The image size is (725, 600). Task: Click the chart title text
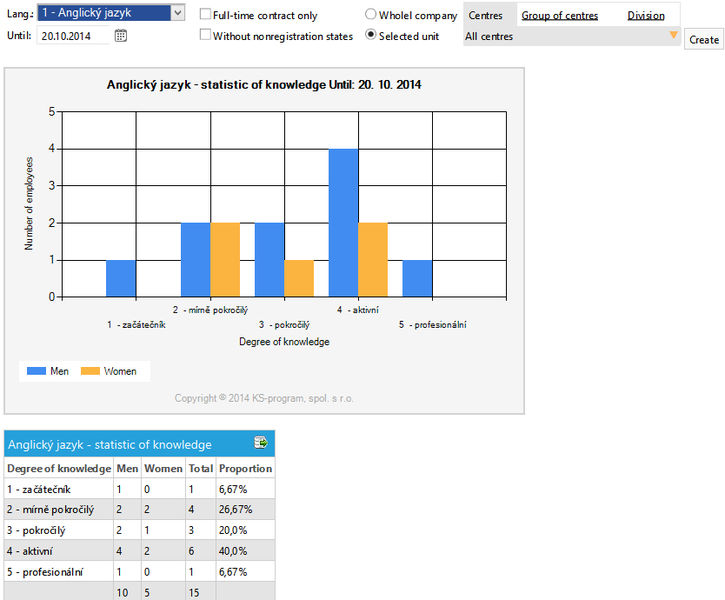[264, 85]
